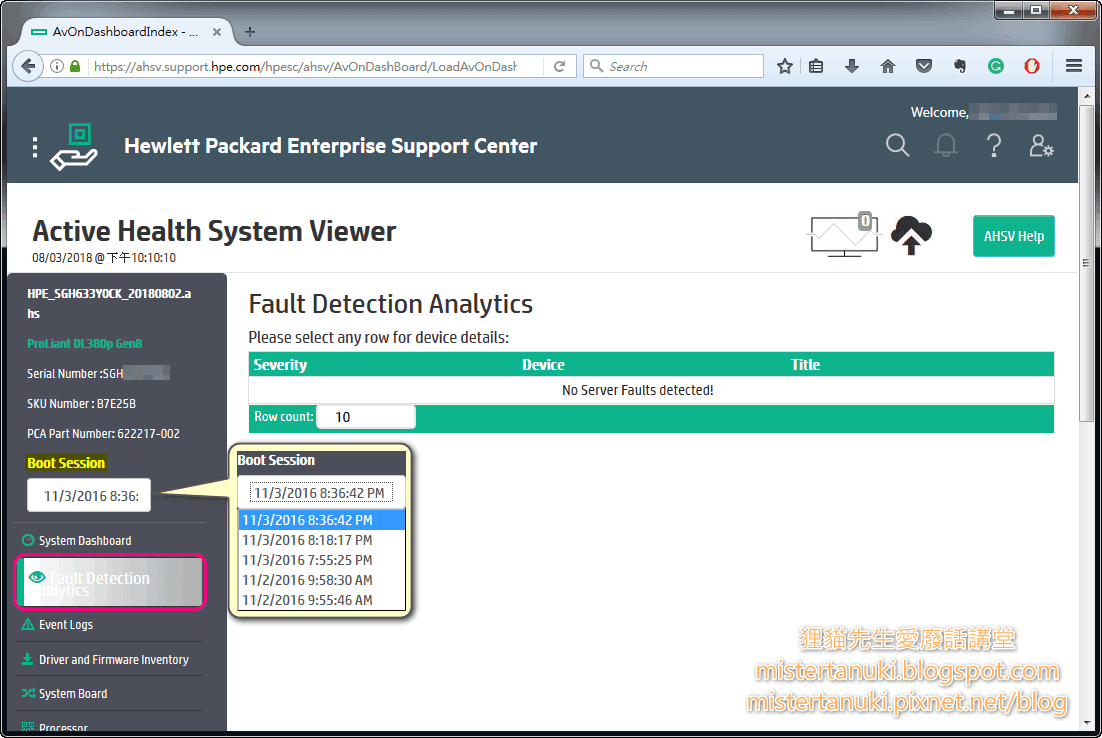Select Fault Detection Analytics in the sidebar
The width and height of the screenshot is (1102, 738).
click(x=110, y=582)
